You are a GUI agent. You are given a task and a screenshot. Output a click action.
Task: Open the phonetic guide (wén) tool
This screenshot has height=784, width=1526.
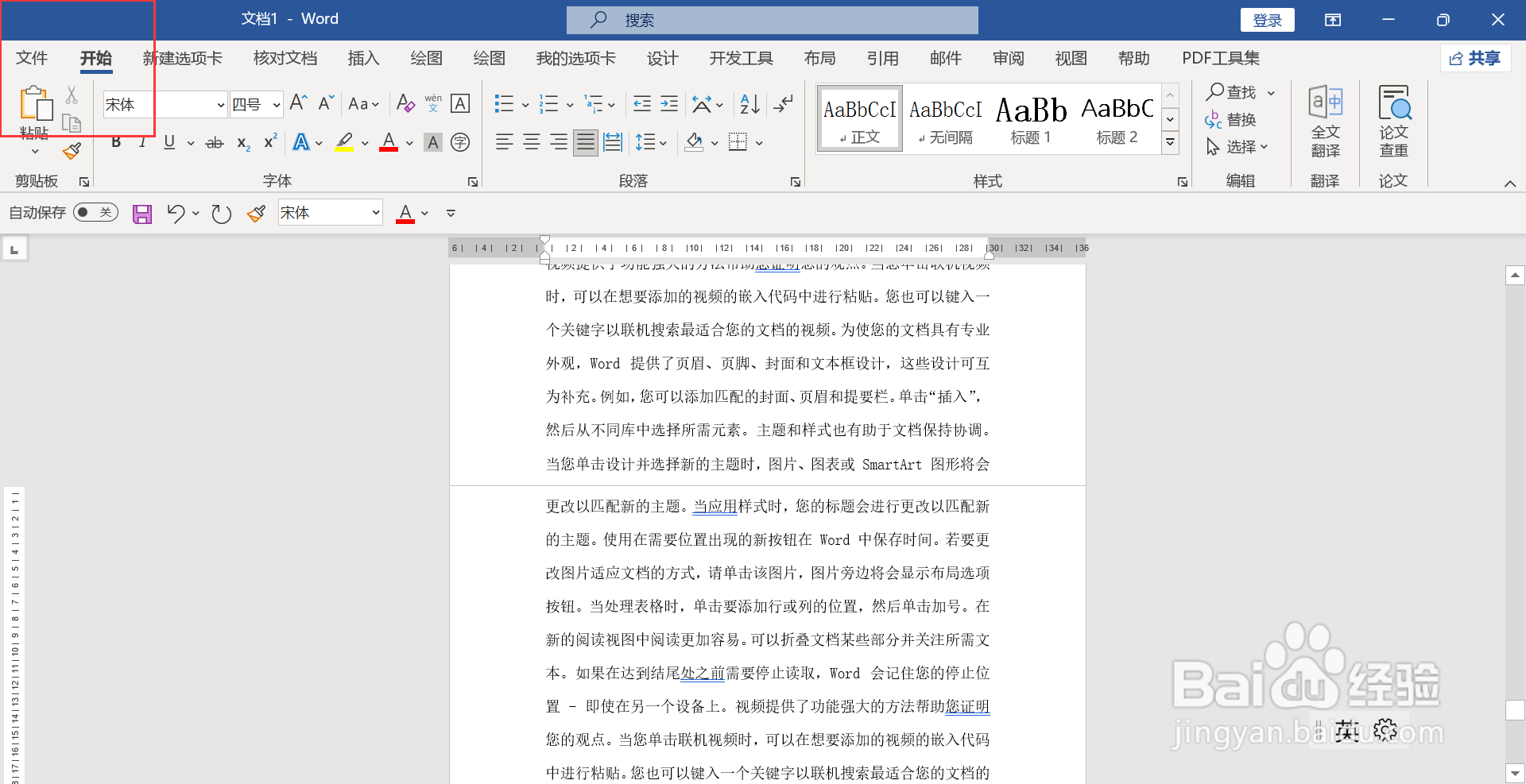(x=433, y=103)
